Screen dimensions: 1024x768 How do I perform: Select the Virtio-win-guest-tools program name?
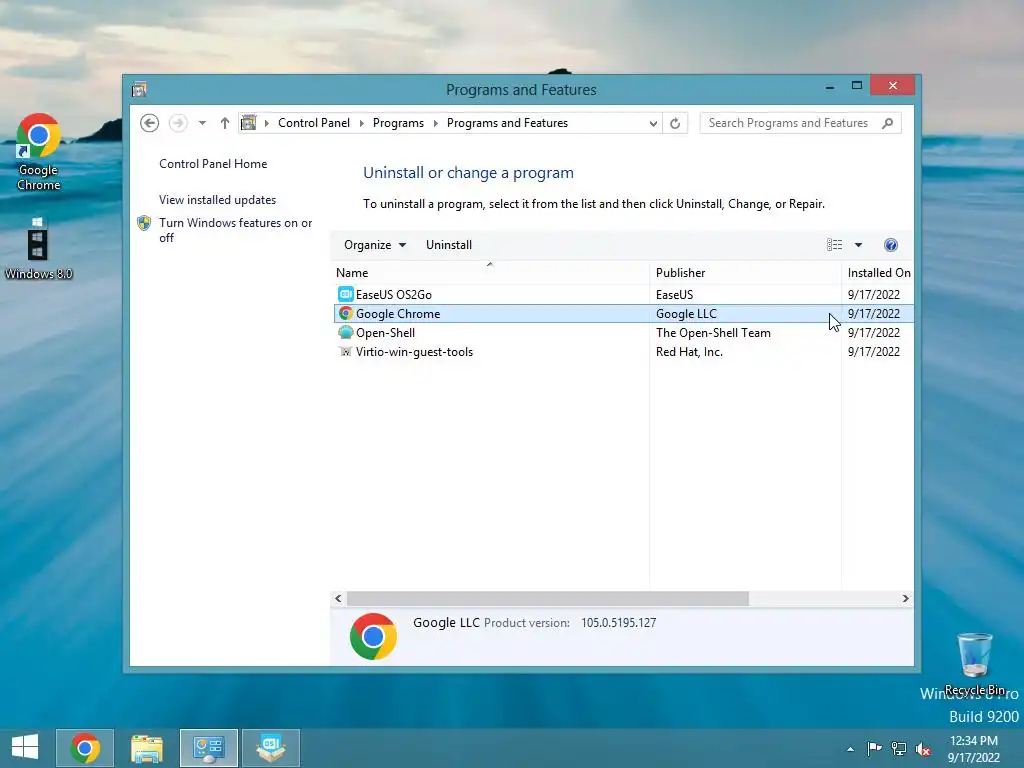(x=414, y=351)
